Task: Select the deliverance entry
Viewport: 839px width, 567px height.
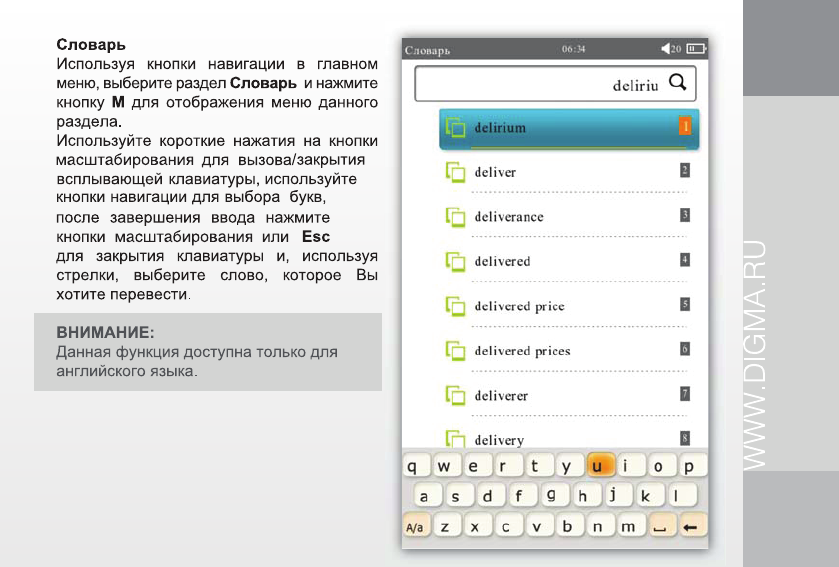Action: coord(569,217)
